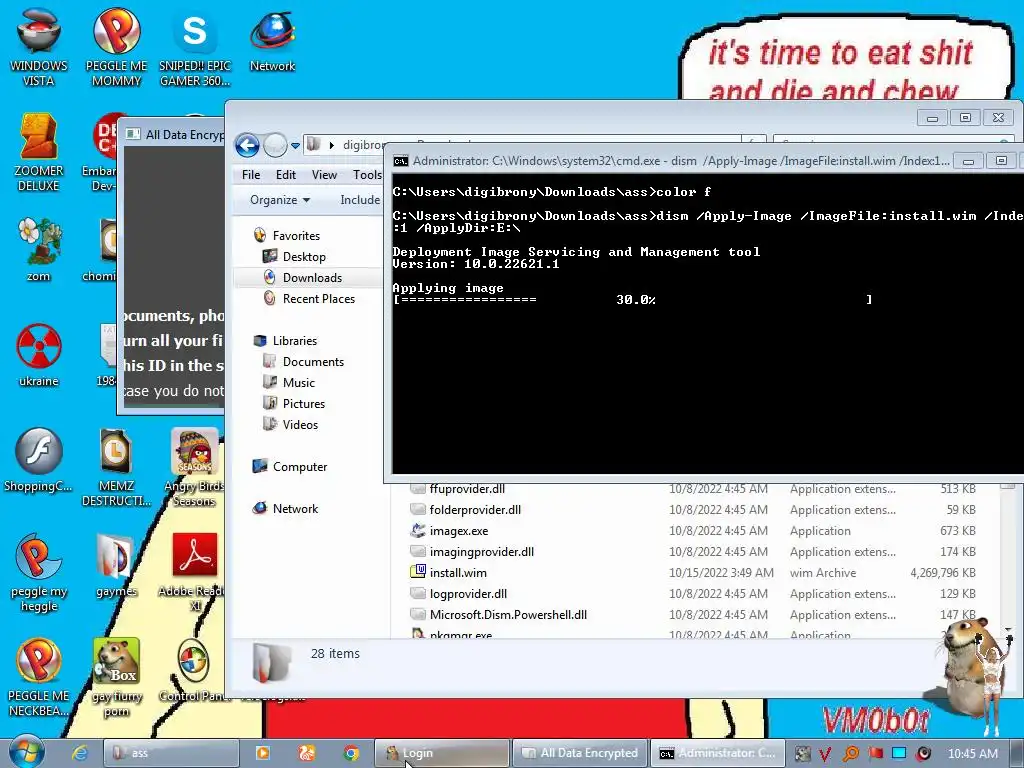Open the View menu in Explorer

324,174
